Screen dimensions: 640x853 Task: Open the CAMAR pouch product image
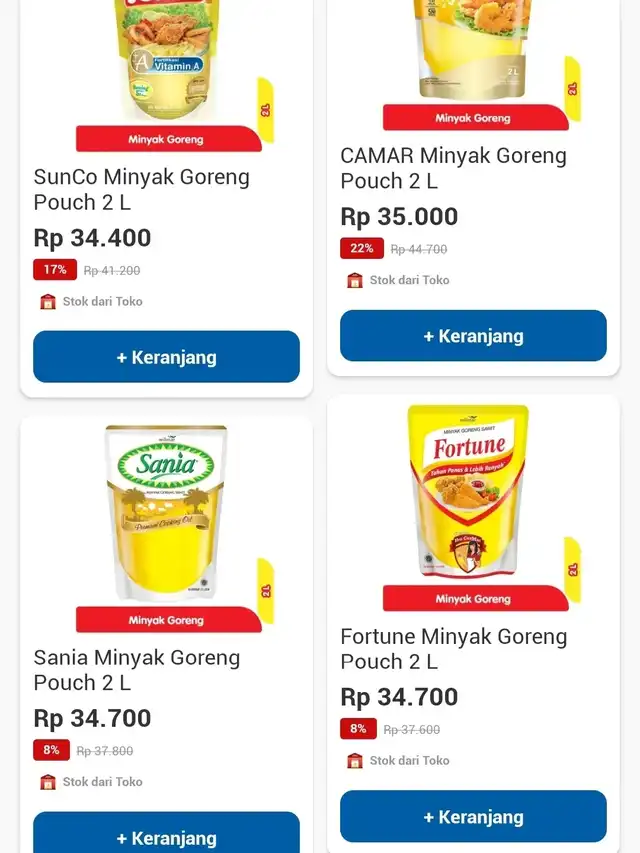[472, 49]
